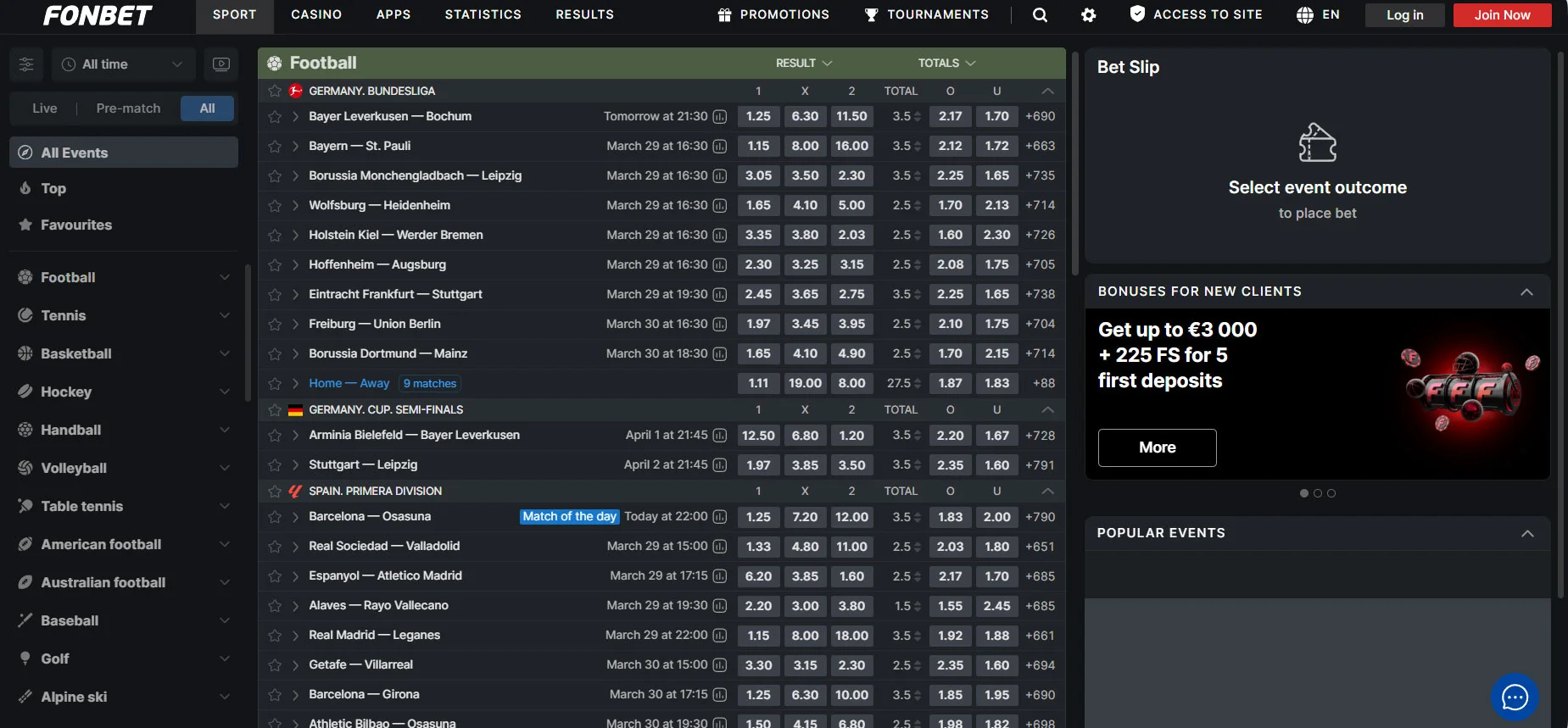Expand the Football sidebar chevron
Image resolution: width=1568 pixels, height=728 pixels.
[225, 277]
